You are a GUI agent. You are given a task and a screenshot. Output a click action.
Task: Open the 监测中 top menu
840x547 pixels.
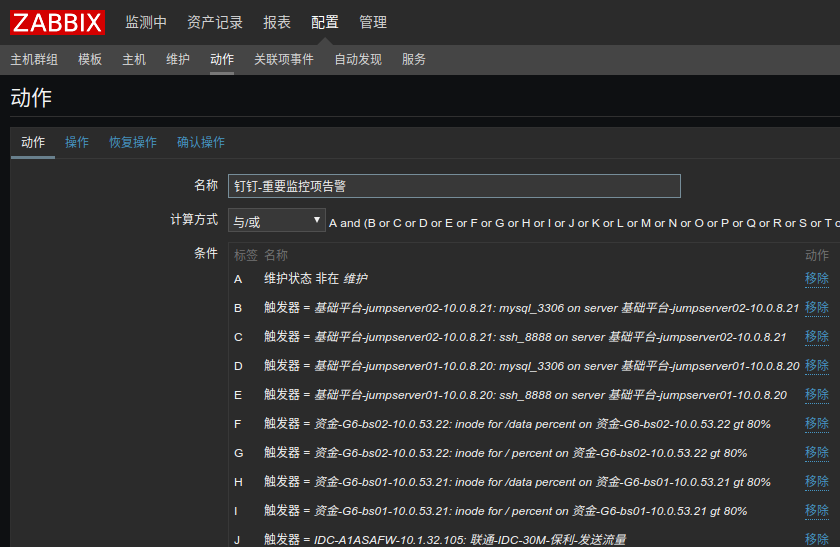click(x=146, y=23)
